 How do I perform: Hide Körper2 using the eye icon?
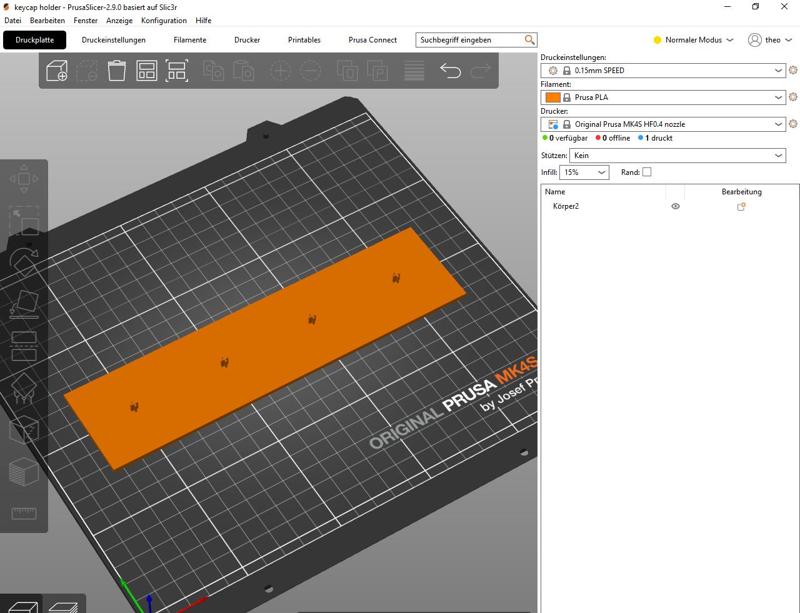(x=675, y=206)
